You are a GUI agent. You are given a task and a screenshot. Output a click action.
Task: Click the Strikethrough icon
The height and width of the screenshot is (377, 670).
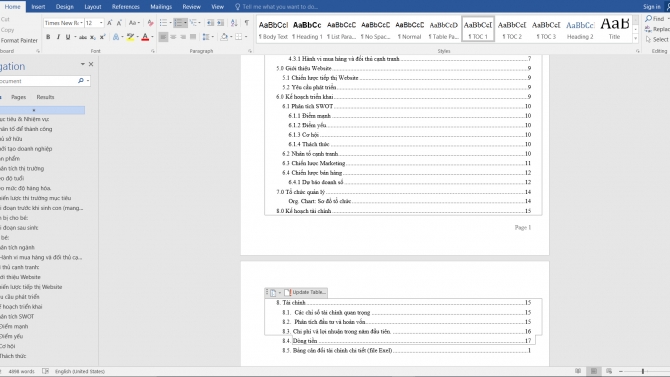pos(83,37)
